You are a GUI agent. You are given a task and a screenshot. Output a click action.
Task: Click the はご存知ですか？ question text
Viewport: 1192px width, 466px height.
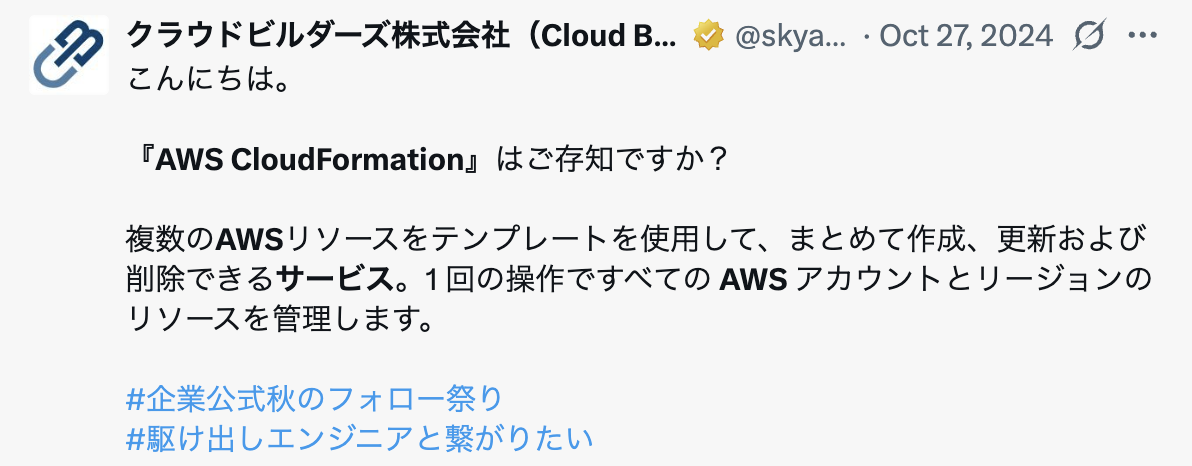point(610,160)
